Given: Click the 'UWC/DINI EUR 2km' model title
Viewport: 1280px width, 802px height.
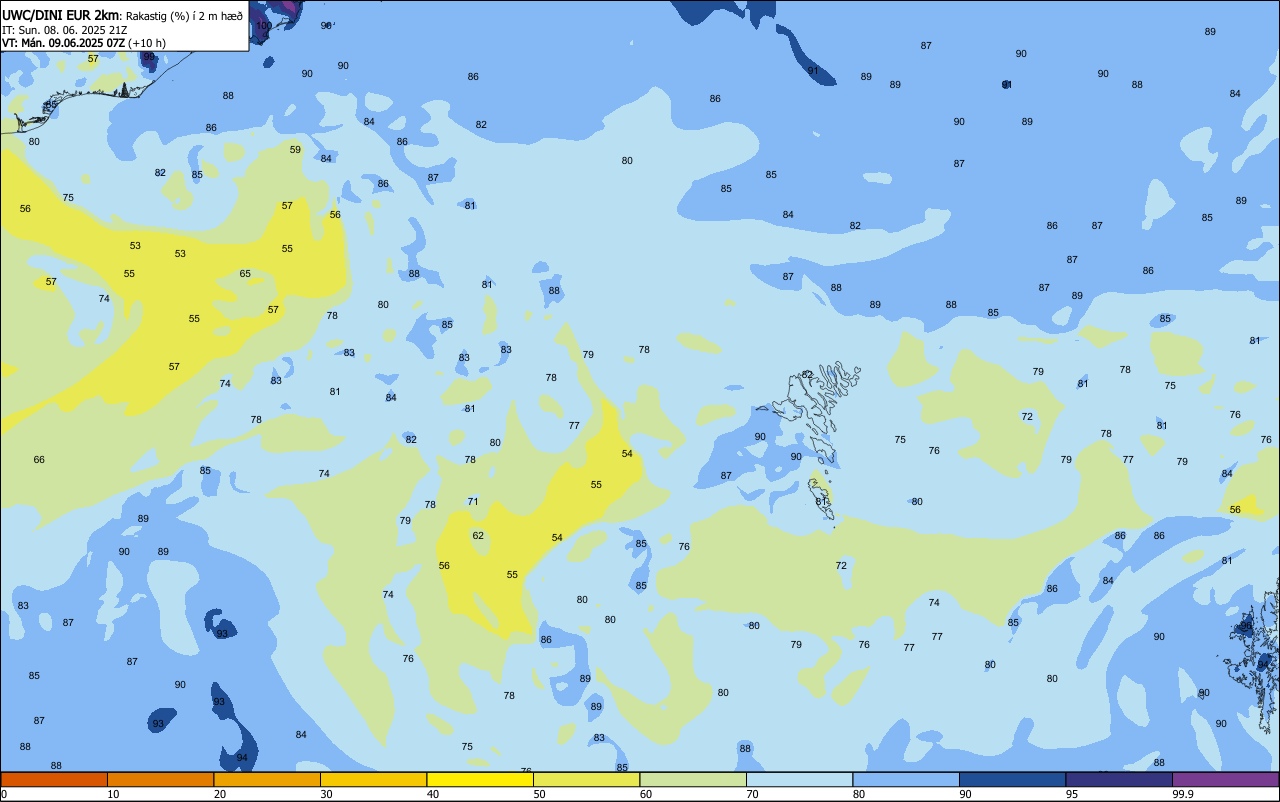Looking at the screenshot, I should coord(61,14).
